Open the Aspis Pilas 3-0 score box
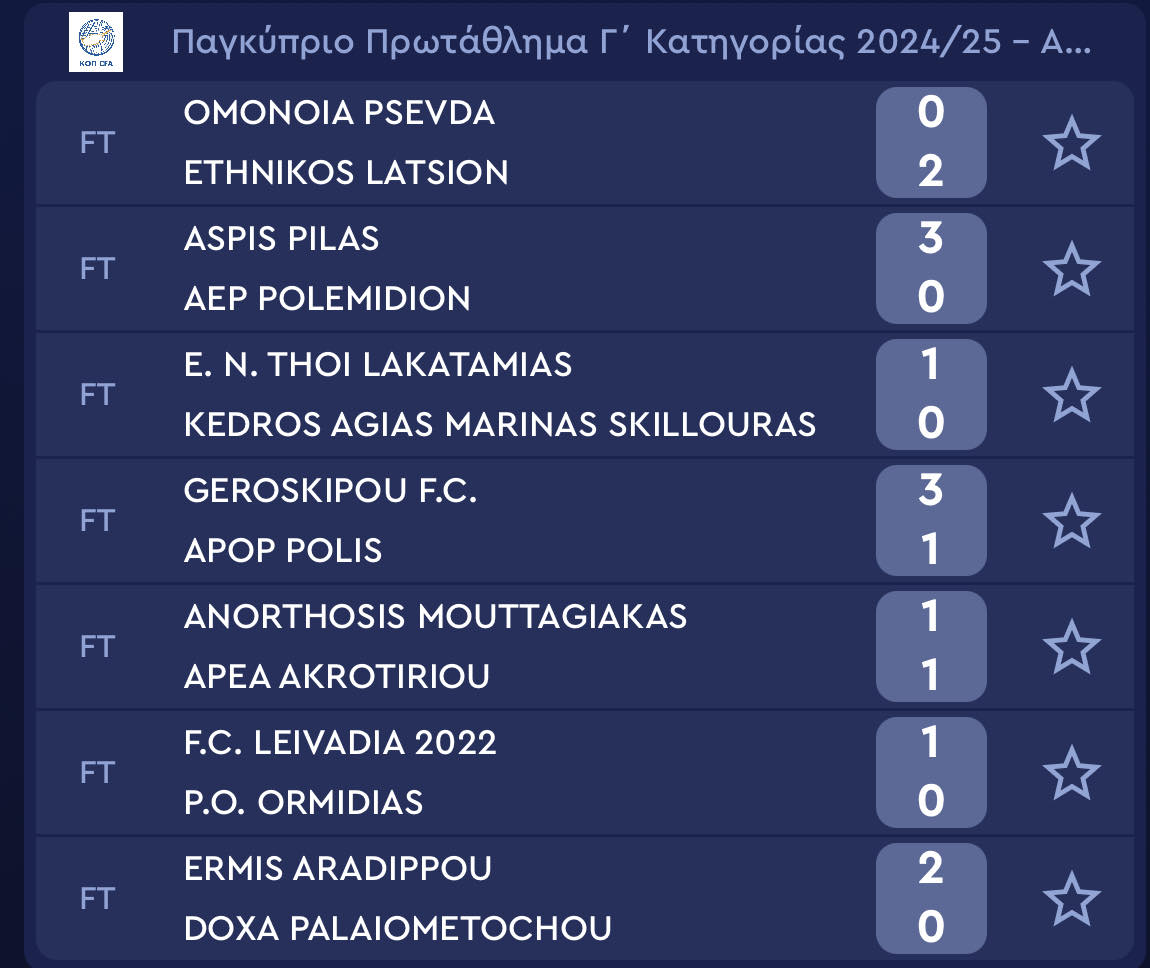Viewport: 1150px width, 968px height. (x=931, y=268)
